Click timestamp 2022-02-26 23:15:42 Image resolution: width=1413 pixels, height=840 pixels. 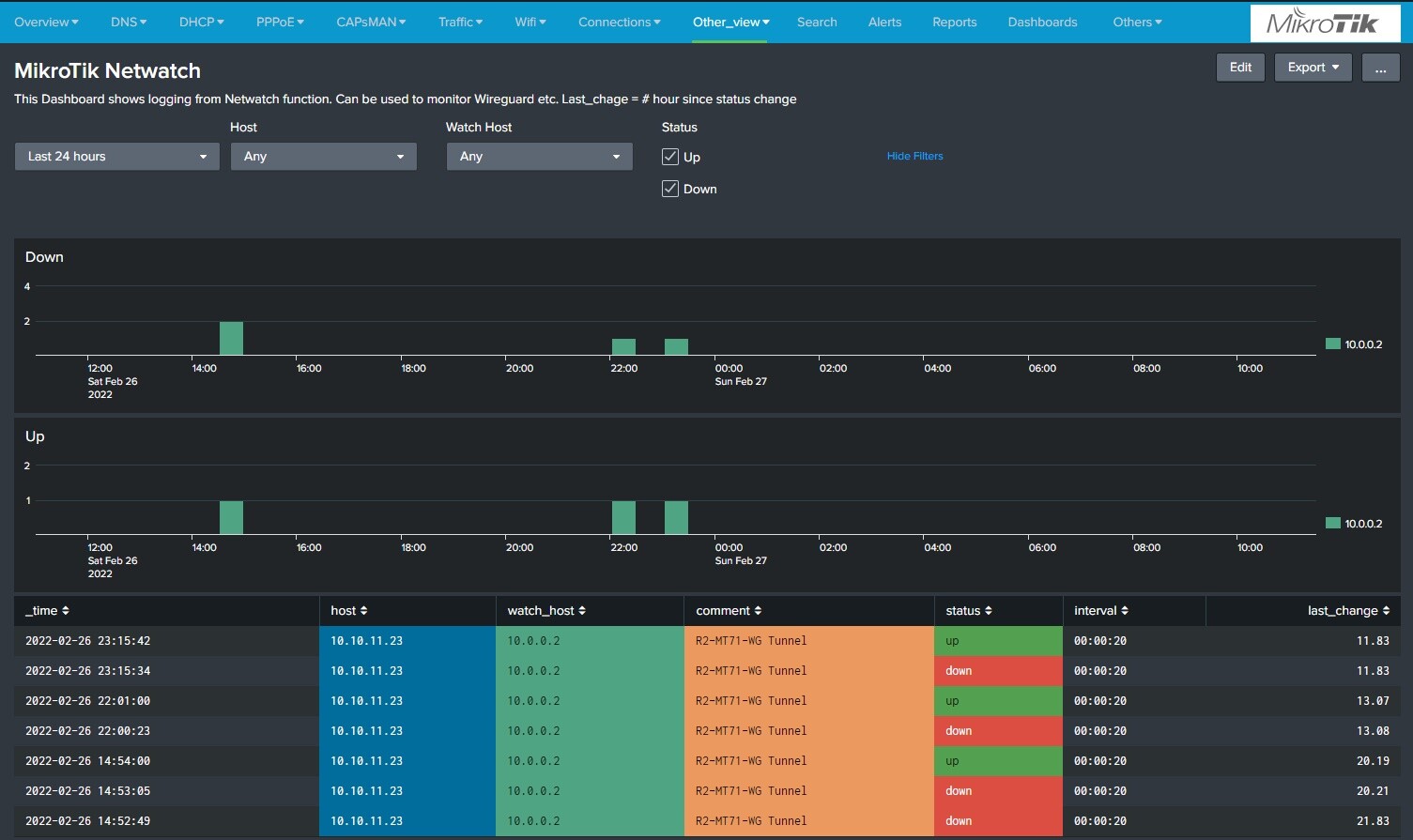tap(87, 641)
